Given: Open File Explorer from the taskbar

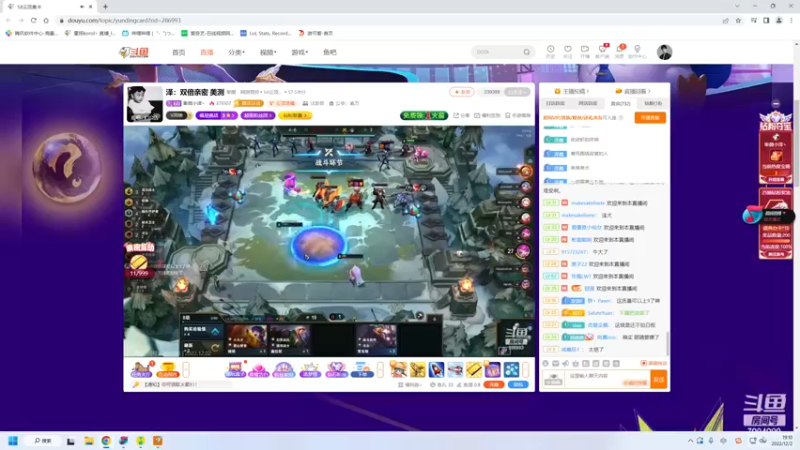Looking at the screenshot, I should pyautogui.click(x=89, y=441).
